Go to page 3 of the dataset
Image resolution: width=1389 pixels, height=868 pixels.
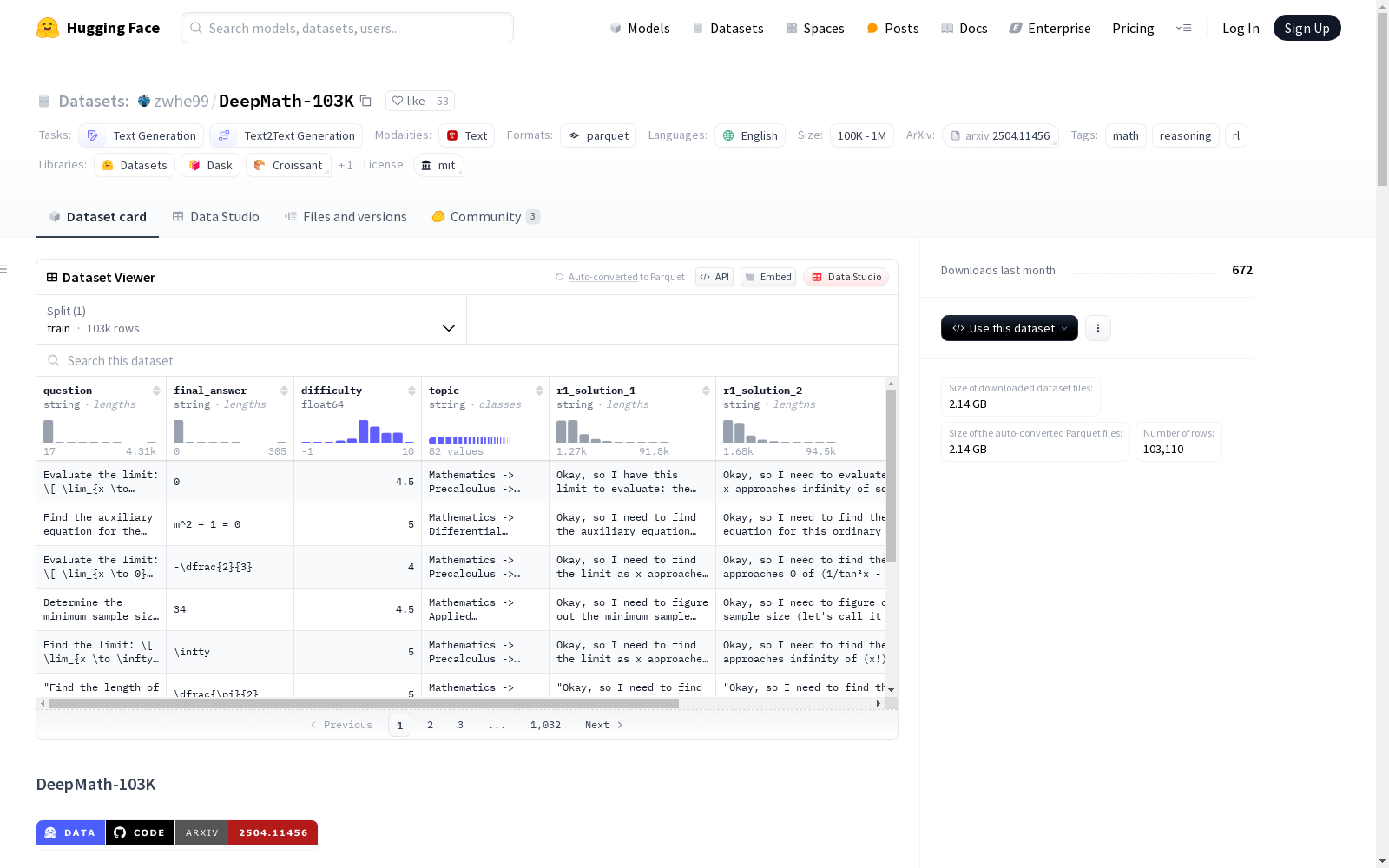(460, 725)
